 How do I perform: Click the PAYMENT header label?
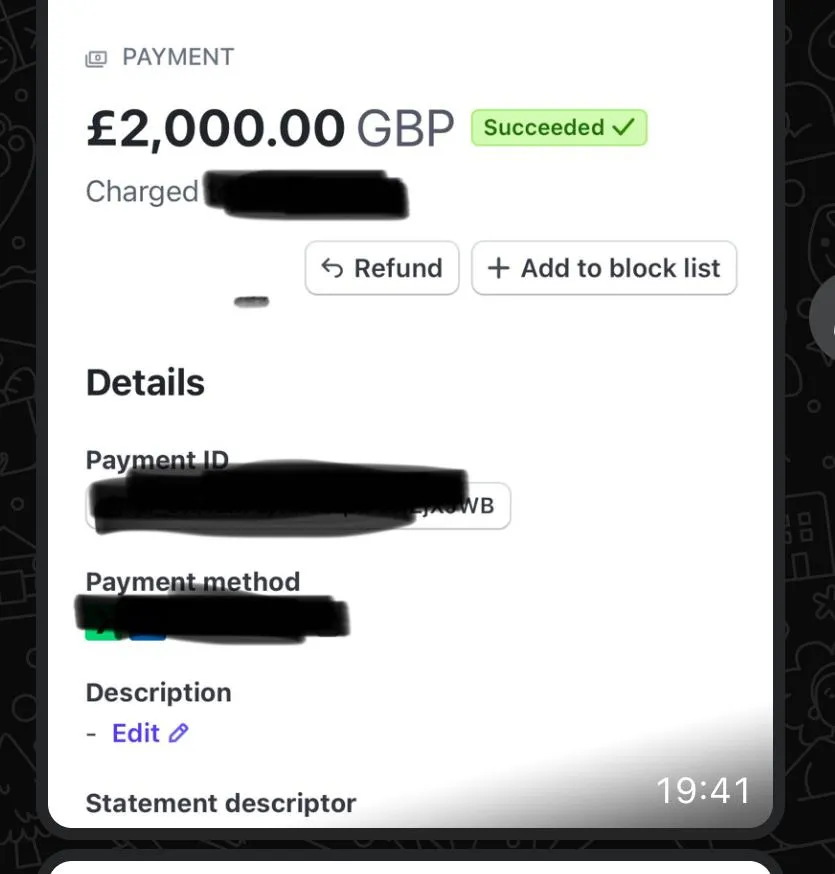click(x=178, y=57)
